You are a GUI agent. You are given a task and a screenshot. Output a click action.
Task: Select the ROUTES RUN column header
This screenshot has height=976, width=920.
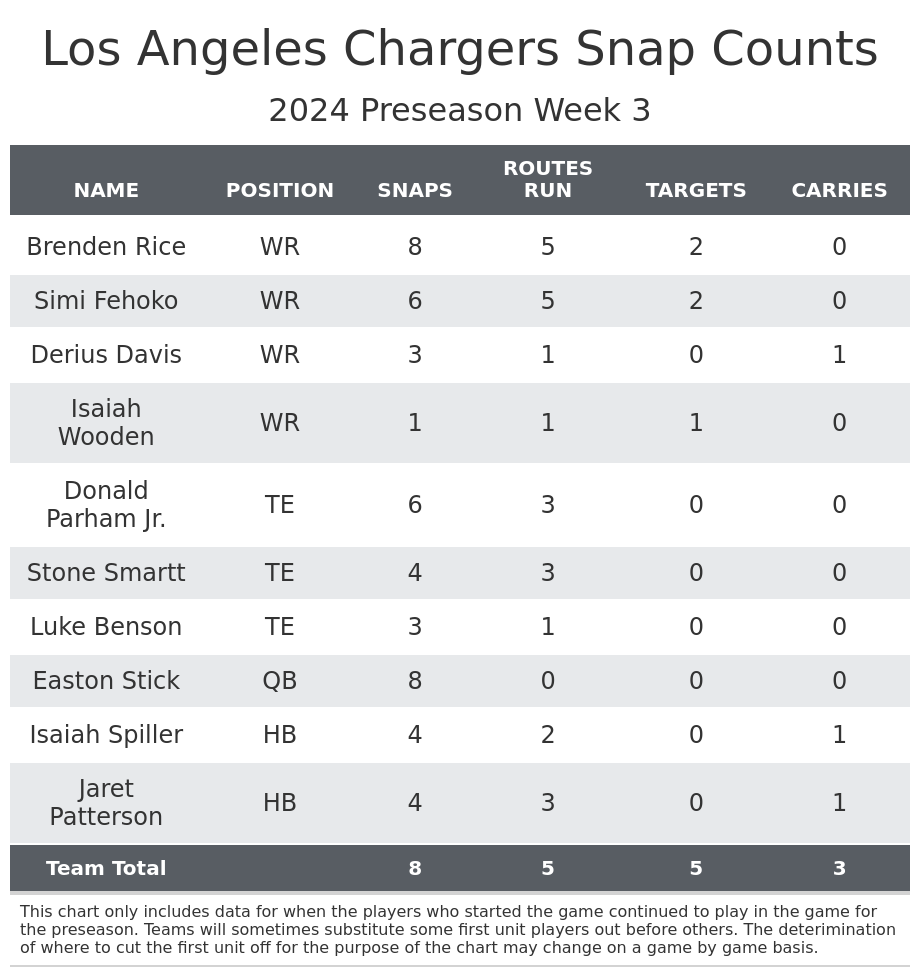click(x=548, y=180)
